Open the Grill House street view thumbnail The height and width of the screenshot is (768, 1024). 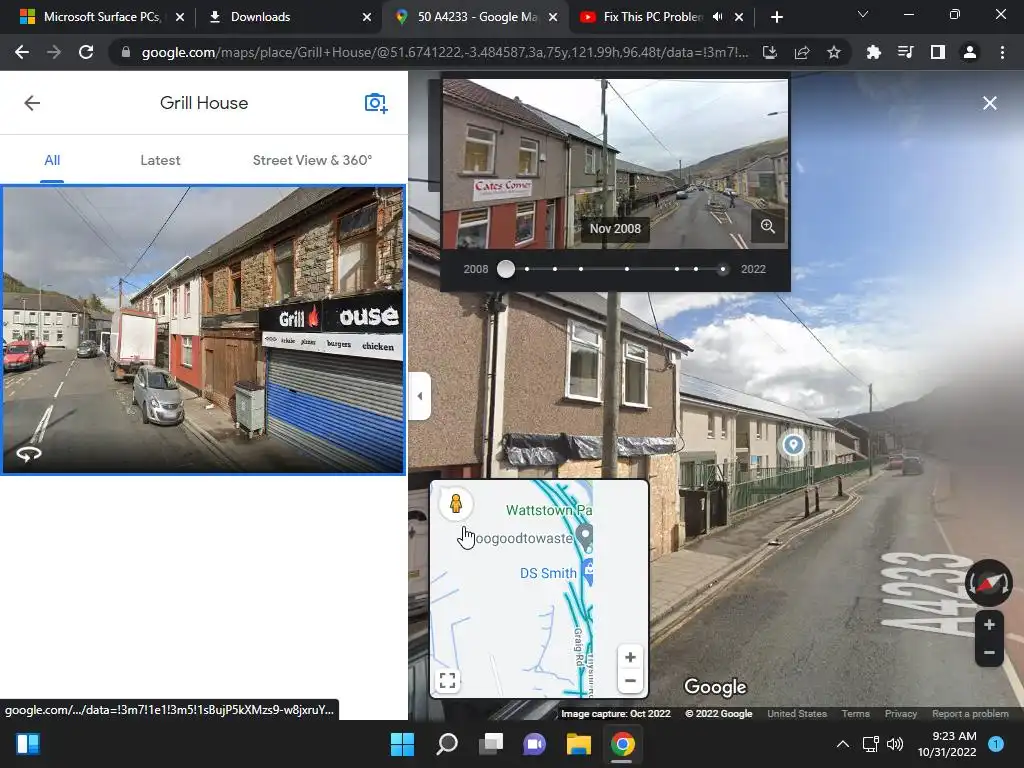click(x=203, y=330)
